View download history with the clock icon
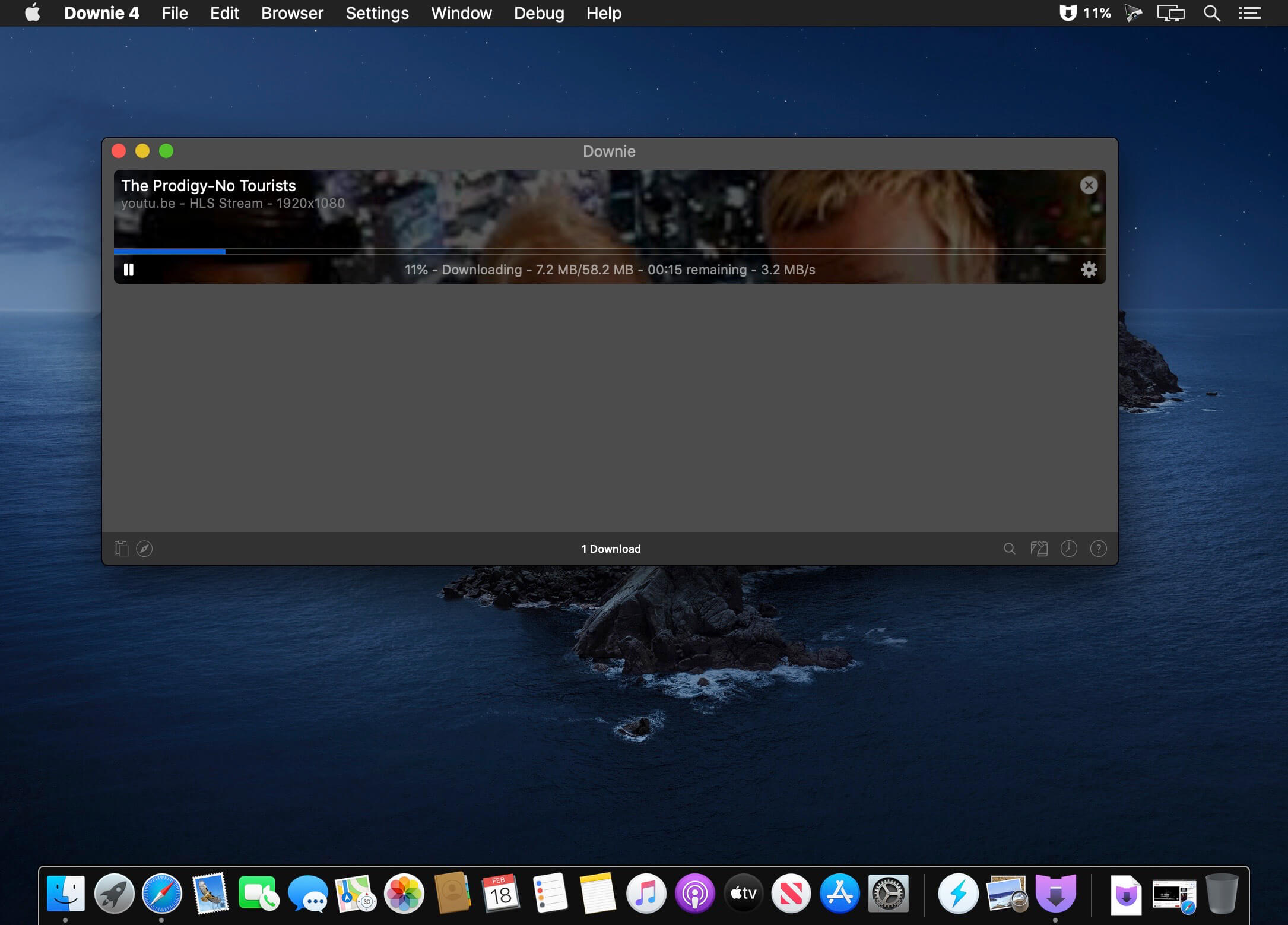Image resolution: width=1288 pixels, height=925 pixels. 1069,549
